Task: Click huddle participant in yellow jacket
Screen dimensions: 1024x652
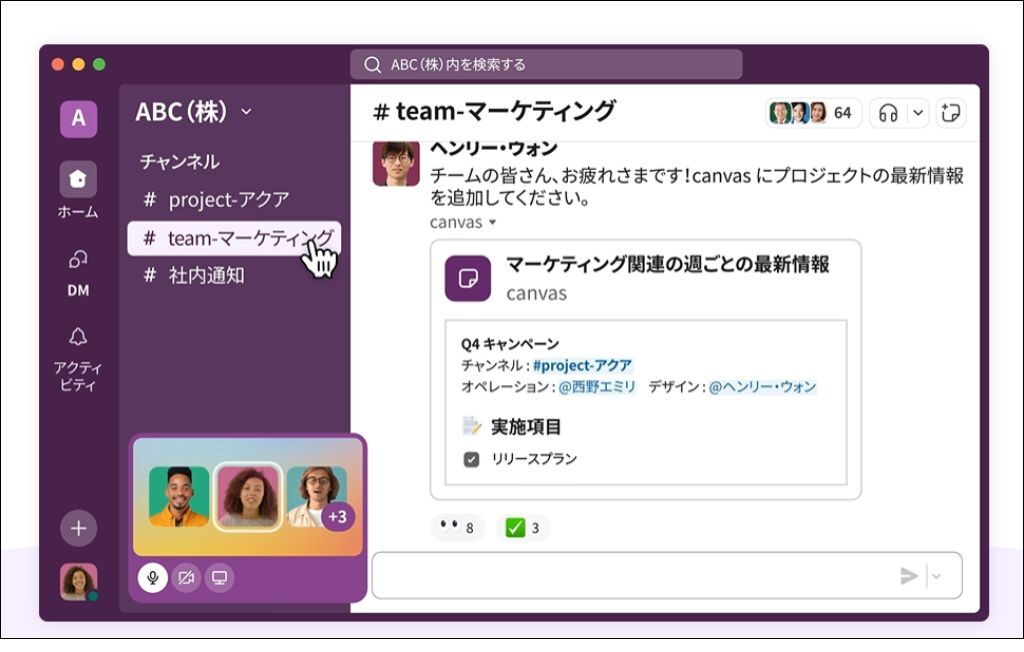Action: click(x=180, y=497)
